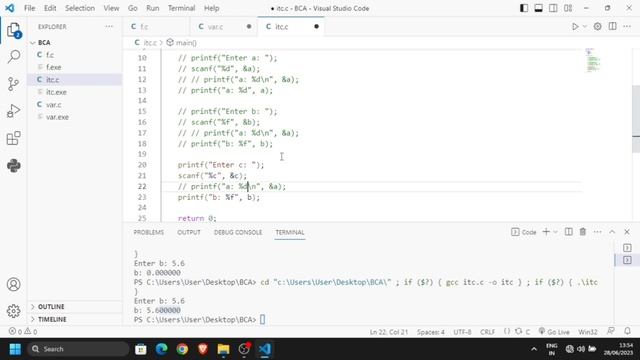Screen dimensions: 640x360
Task: Change line ending via CRLF
Action: (x=487, y=332)
